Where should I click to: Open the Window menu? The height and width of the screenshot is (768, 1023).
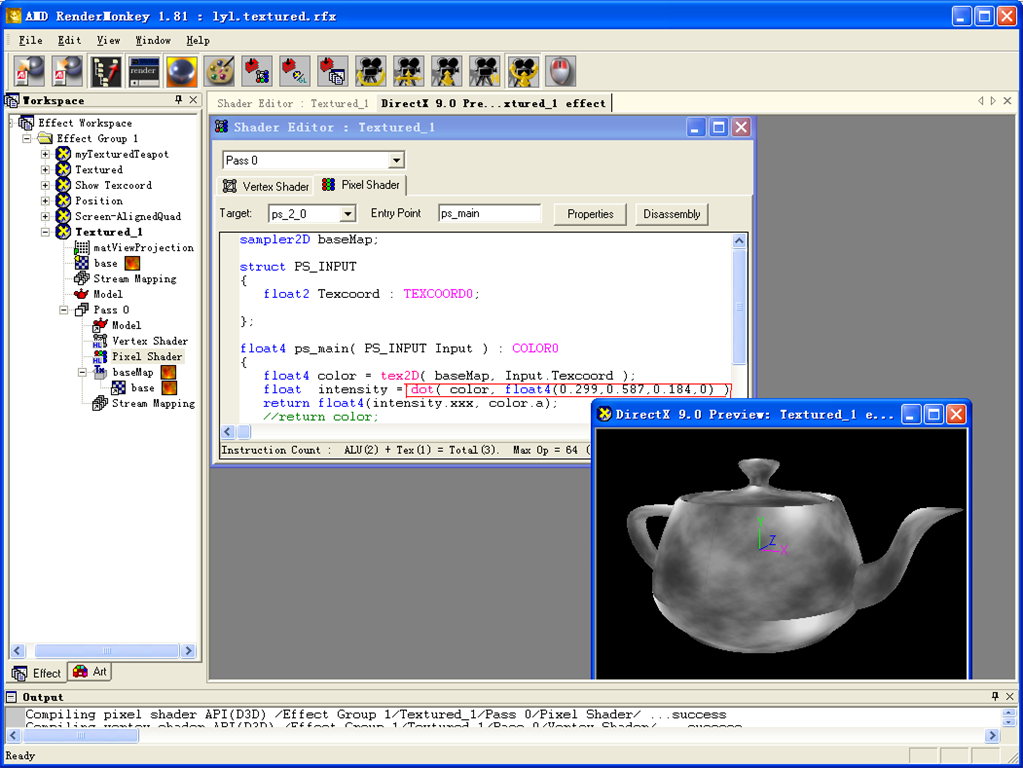153,40
